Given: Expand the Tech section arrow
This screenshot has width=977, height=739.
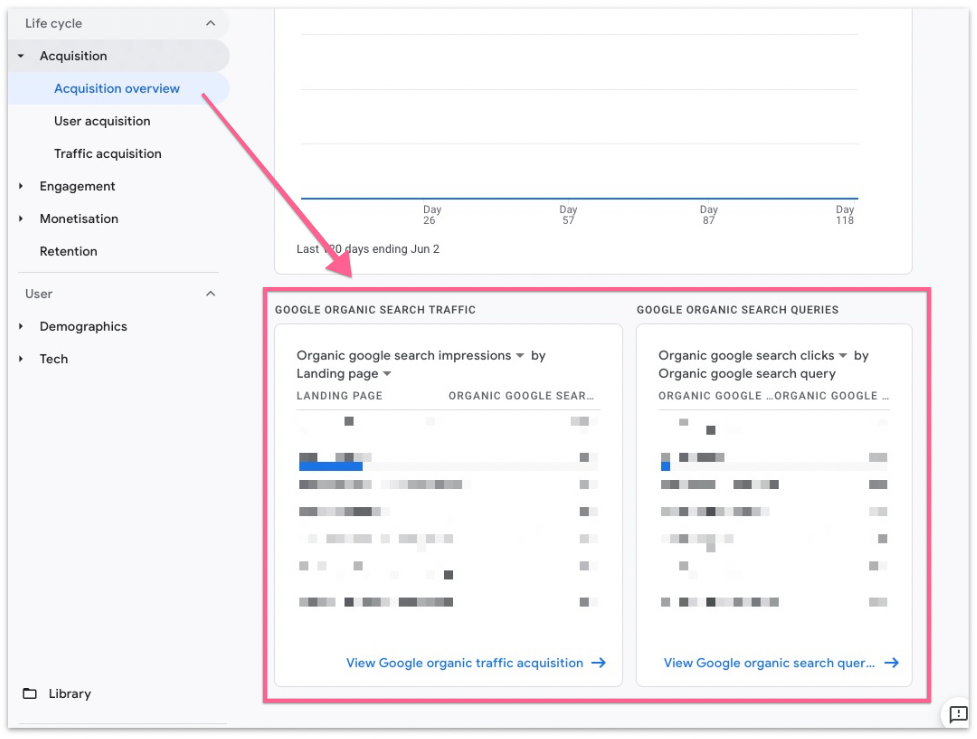Looking at the screenshot, I should (x=21, y=359).
